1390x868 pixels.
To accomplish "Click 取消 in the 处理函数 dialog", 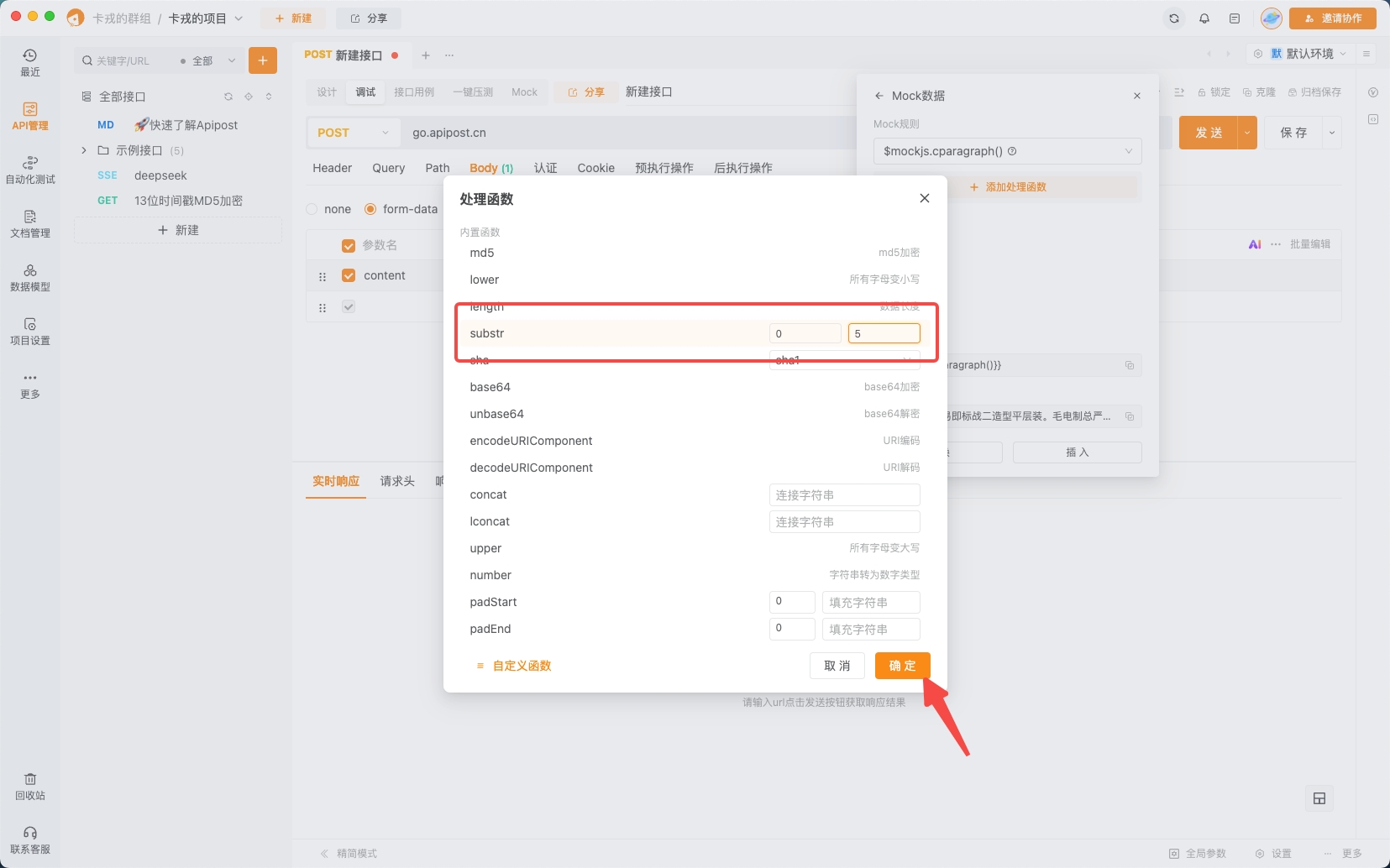I will 837,666.
